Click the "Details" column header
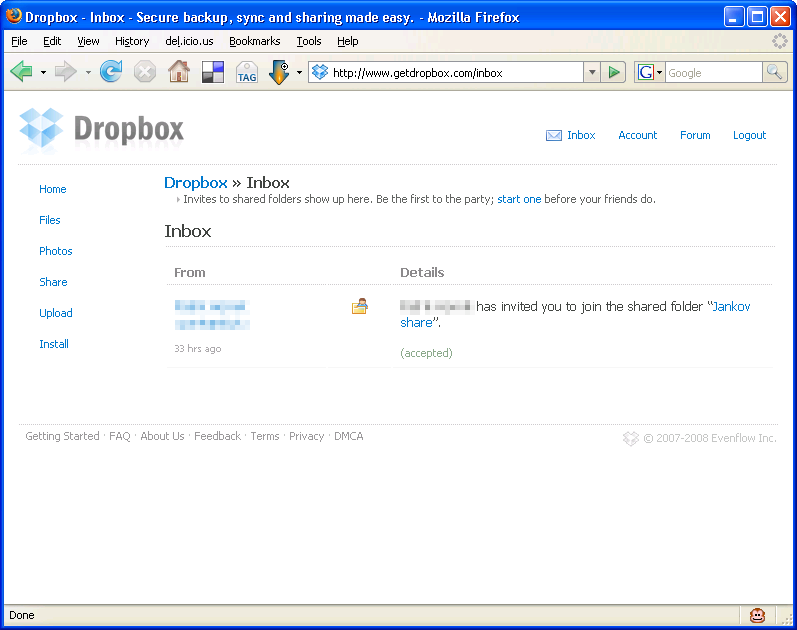 (x=422, y=273)
